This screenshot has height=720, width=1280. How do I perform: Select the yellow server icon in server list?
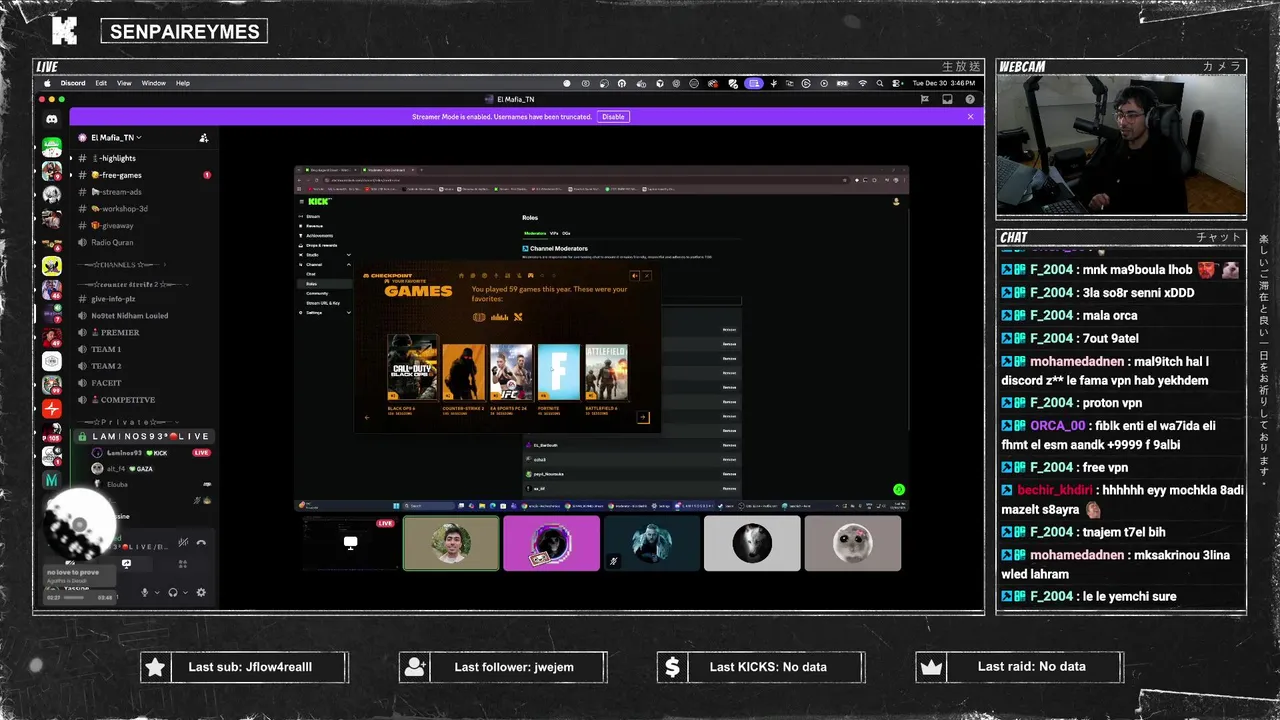52,266
